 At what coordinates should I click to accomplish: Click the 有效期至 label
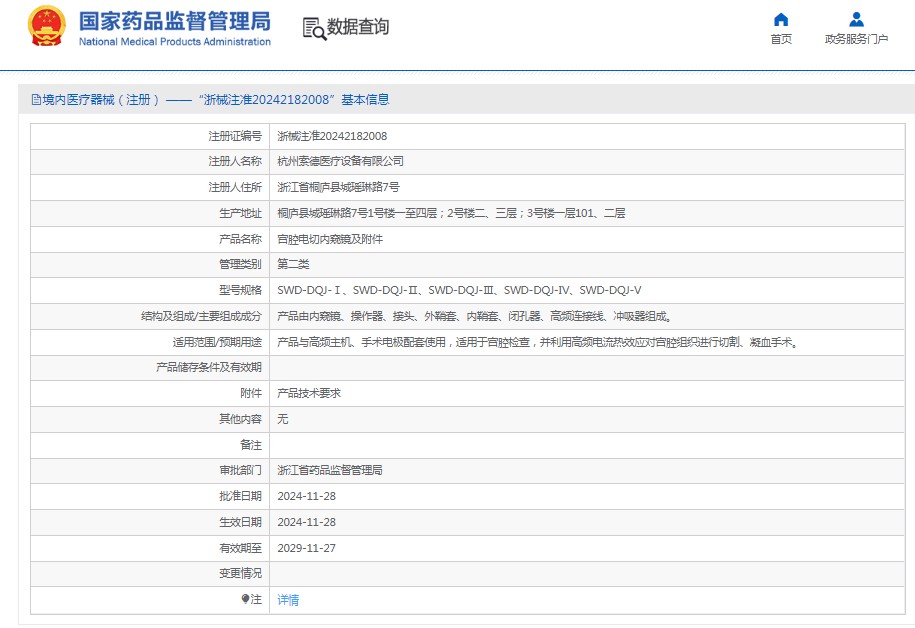pyautogui.click(x=240, y=548)
